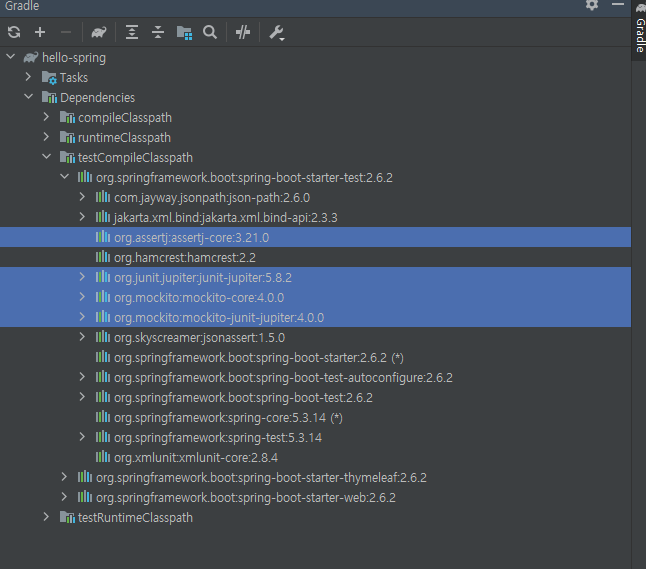Expand testRuntimeClasspath configuration

click(47, 517)
